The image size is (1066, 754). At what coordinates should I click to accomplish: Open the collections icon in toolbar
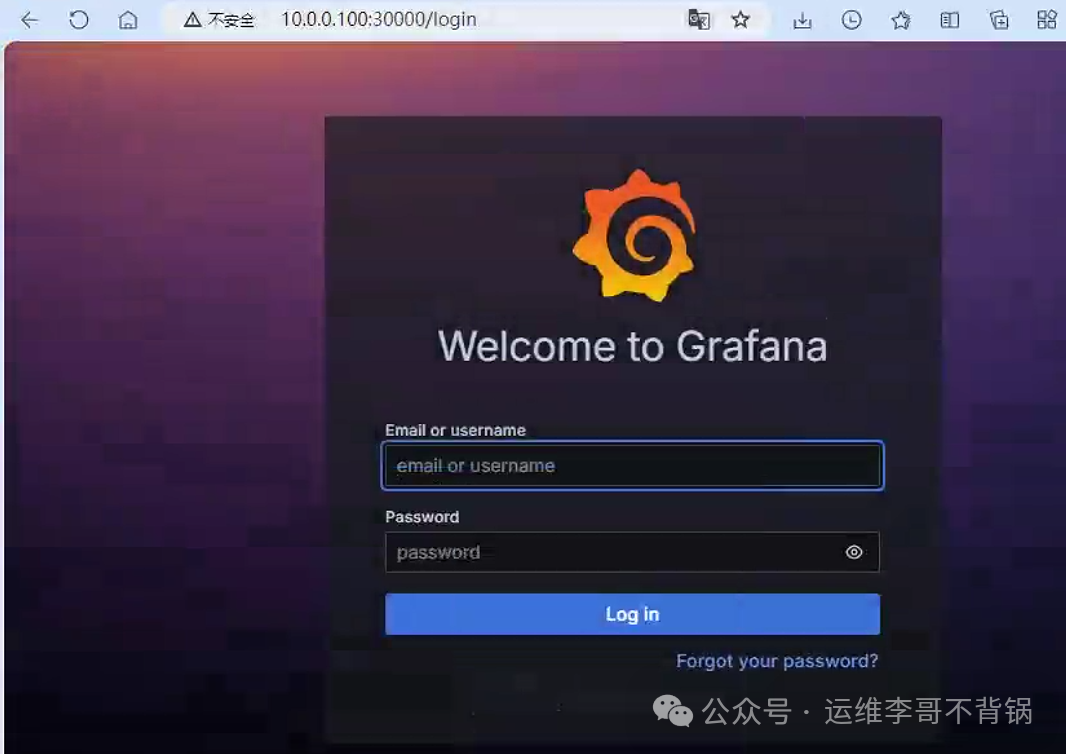point(999,20)
